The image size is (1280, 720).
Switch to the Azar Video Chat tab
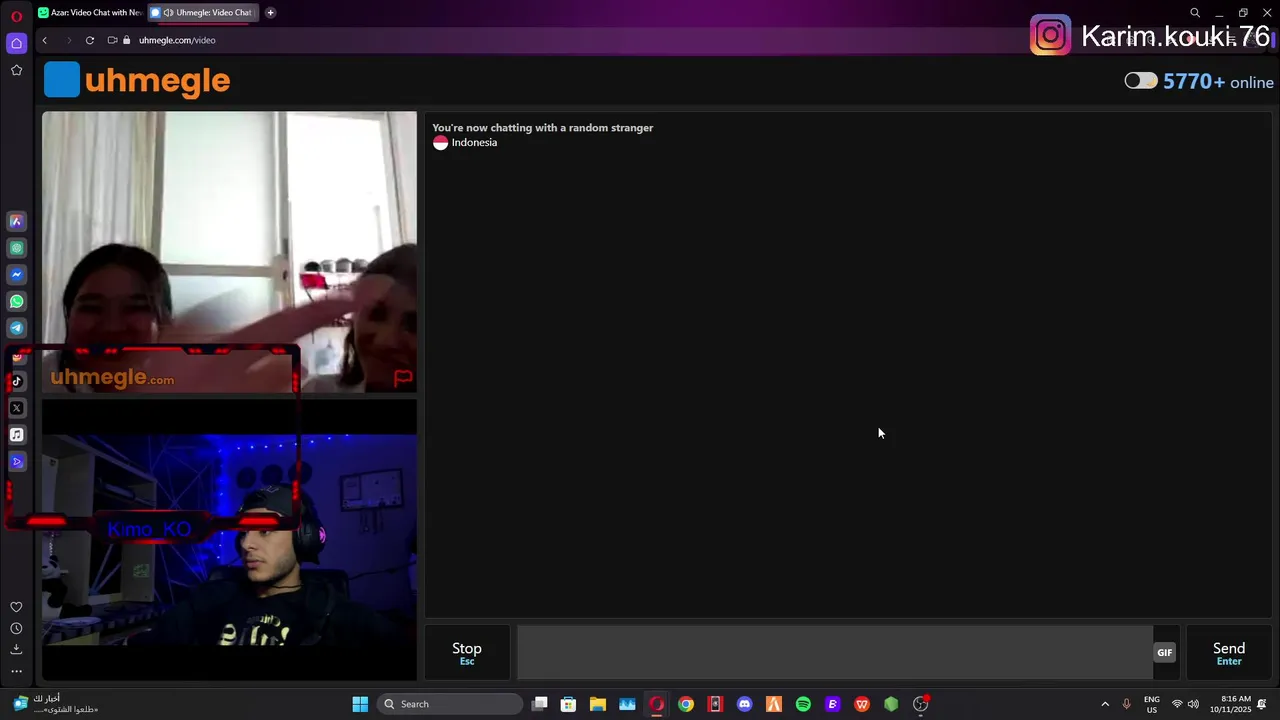pyautogui.click(x=90, y=13)
